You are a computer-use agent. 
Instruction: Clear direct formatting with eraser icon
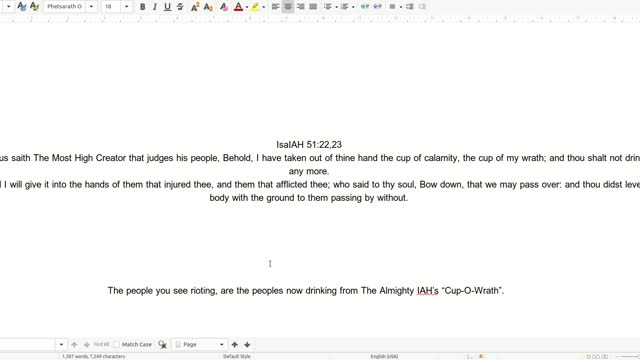224,7
